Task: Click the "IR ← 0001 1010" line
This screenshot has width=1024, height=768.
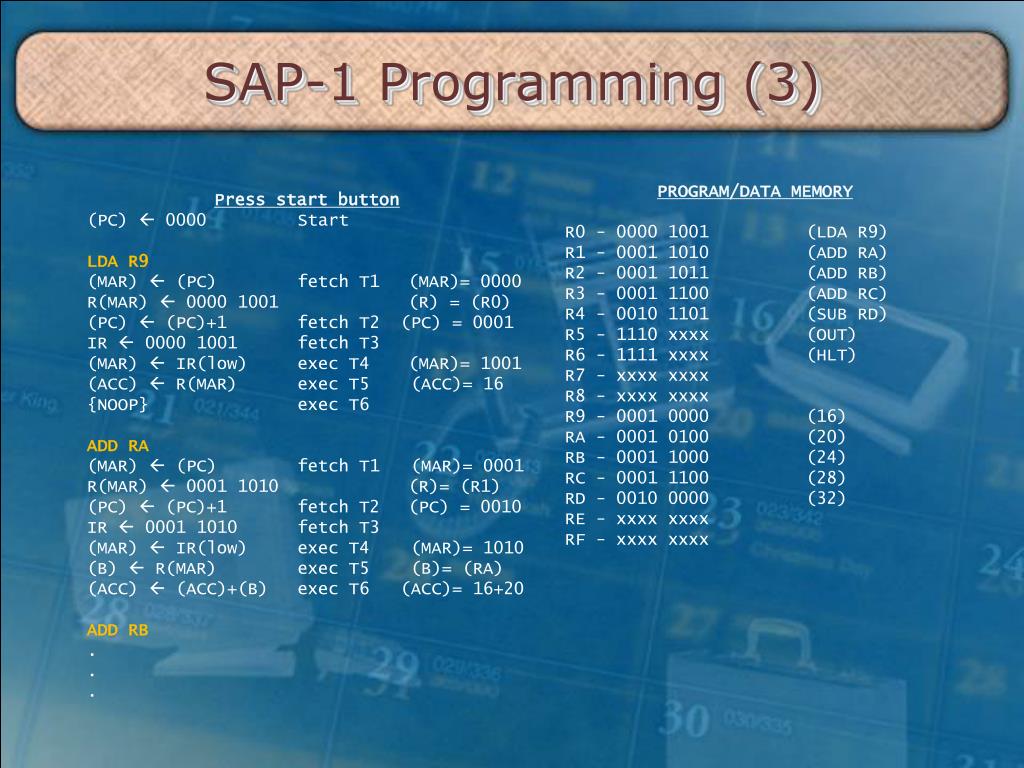Action: point(162,527)
